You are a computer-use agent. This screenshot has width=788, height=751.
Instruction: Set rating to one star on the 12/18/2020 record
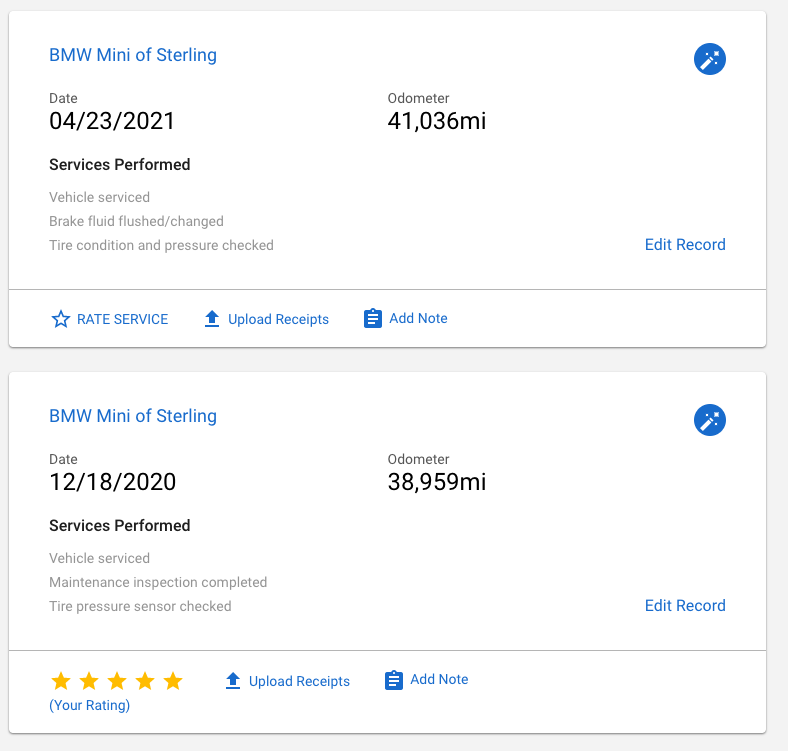(61, 681)
